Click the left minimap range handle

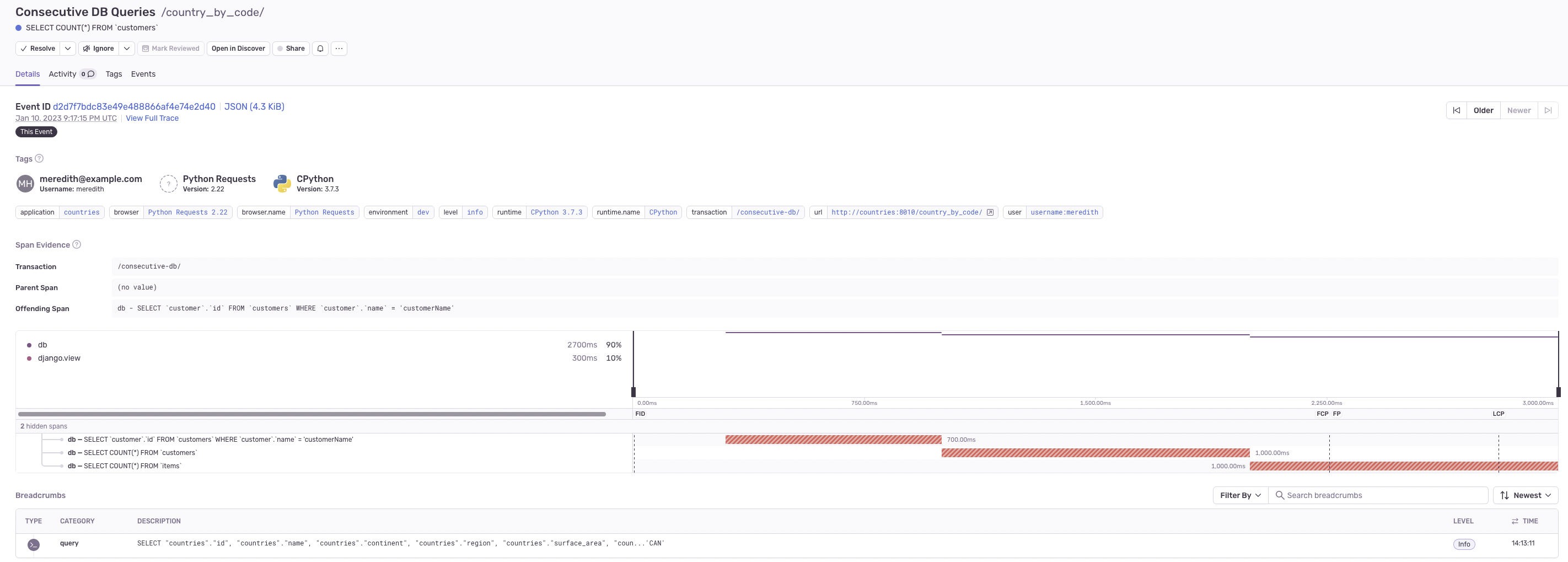pos(633,392)
